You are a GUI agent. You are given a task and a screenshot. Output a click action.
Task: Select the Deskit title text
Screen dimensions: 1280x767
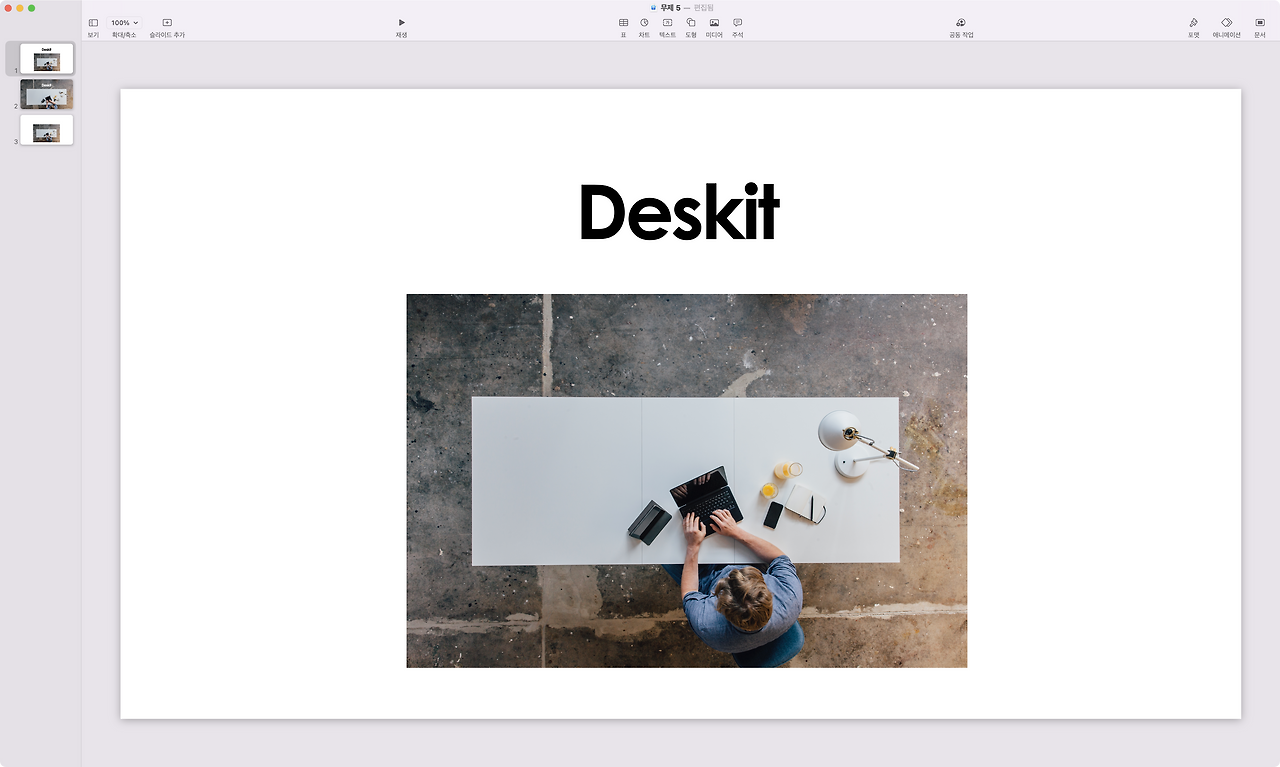coord(679,211)
